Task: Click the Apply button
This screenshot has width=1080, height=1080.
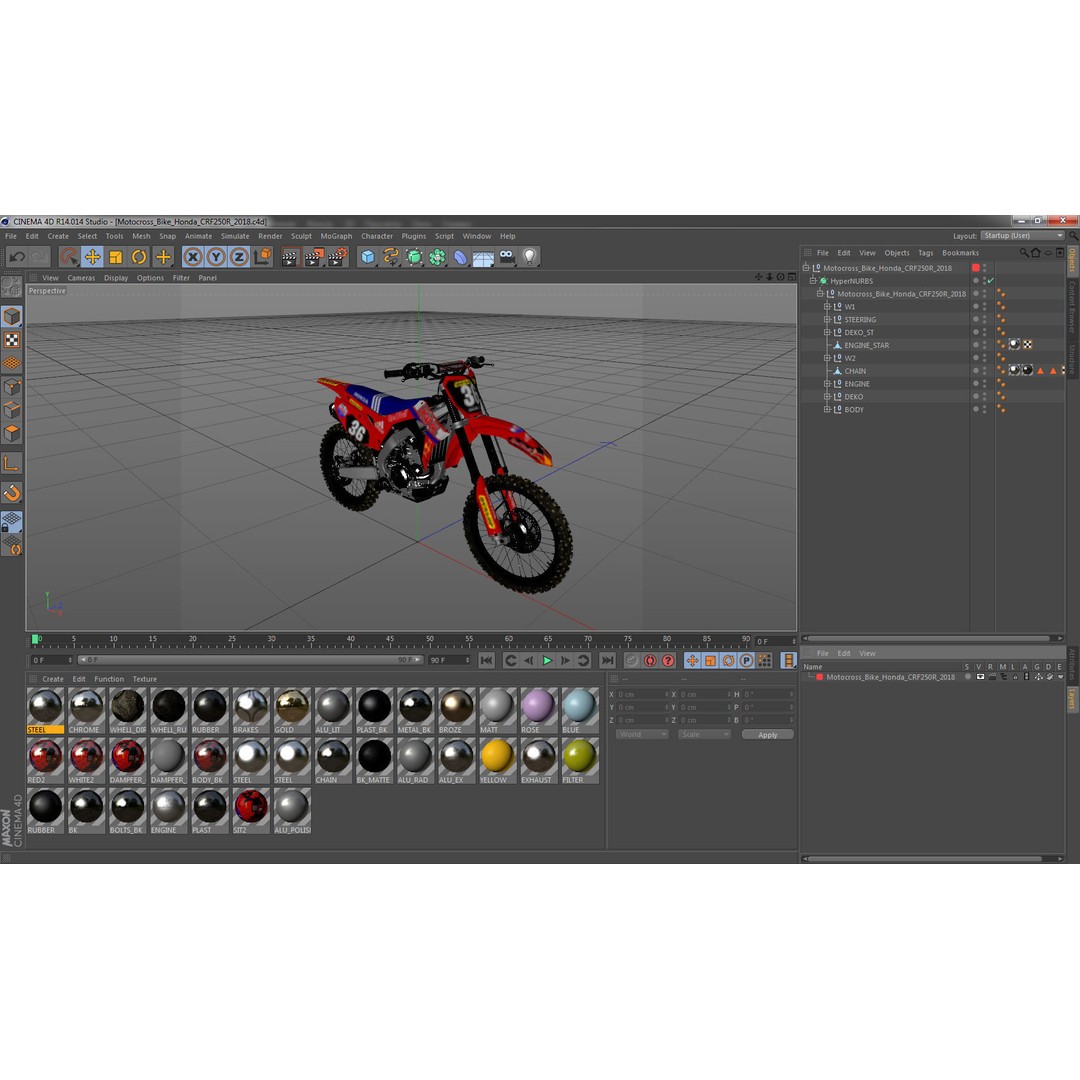Action: click(767, 735)
